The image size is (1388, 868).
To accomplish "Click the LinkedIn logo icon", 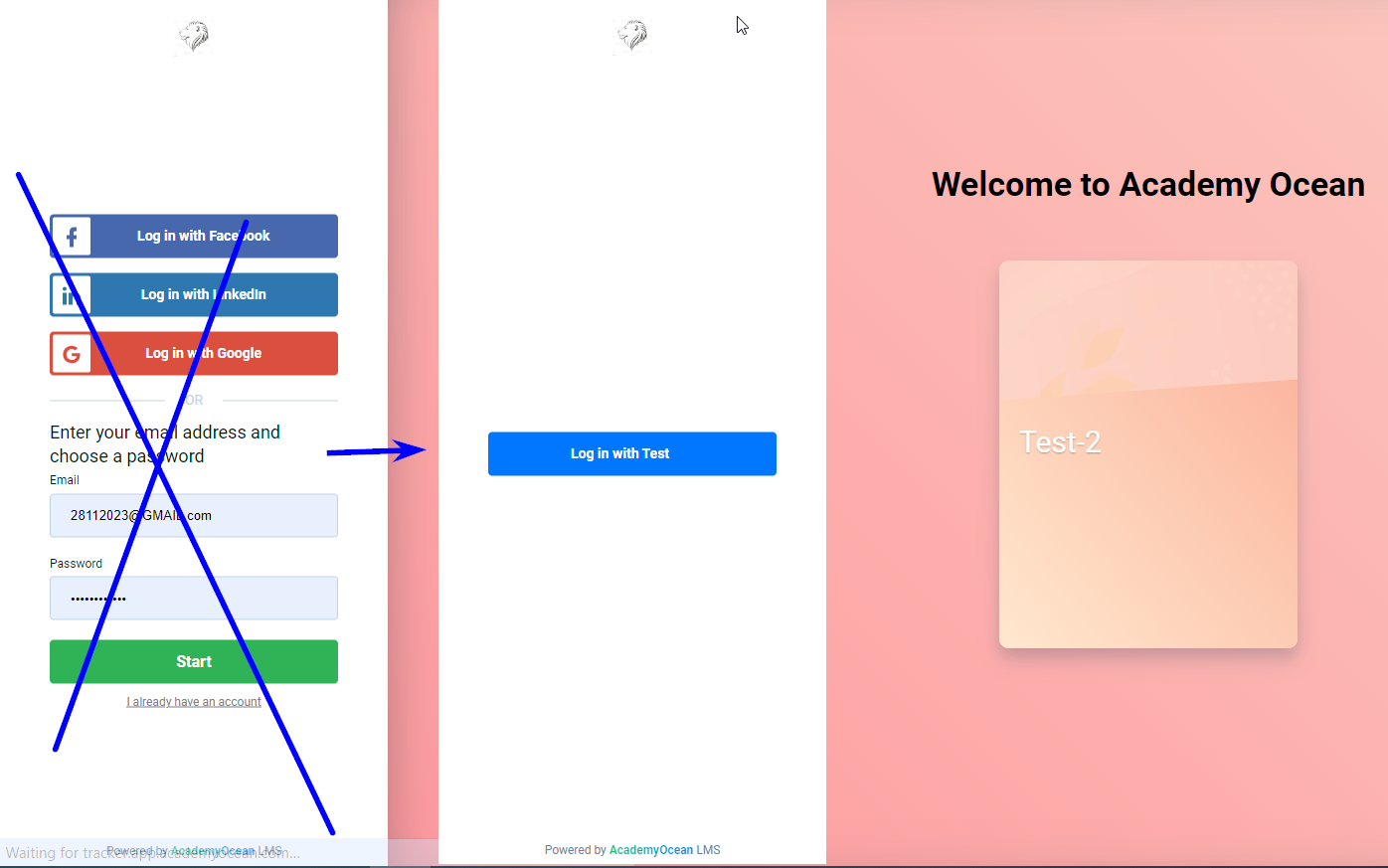I will (72, 295).
